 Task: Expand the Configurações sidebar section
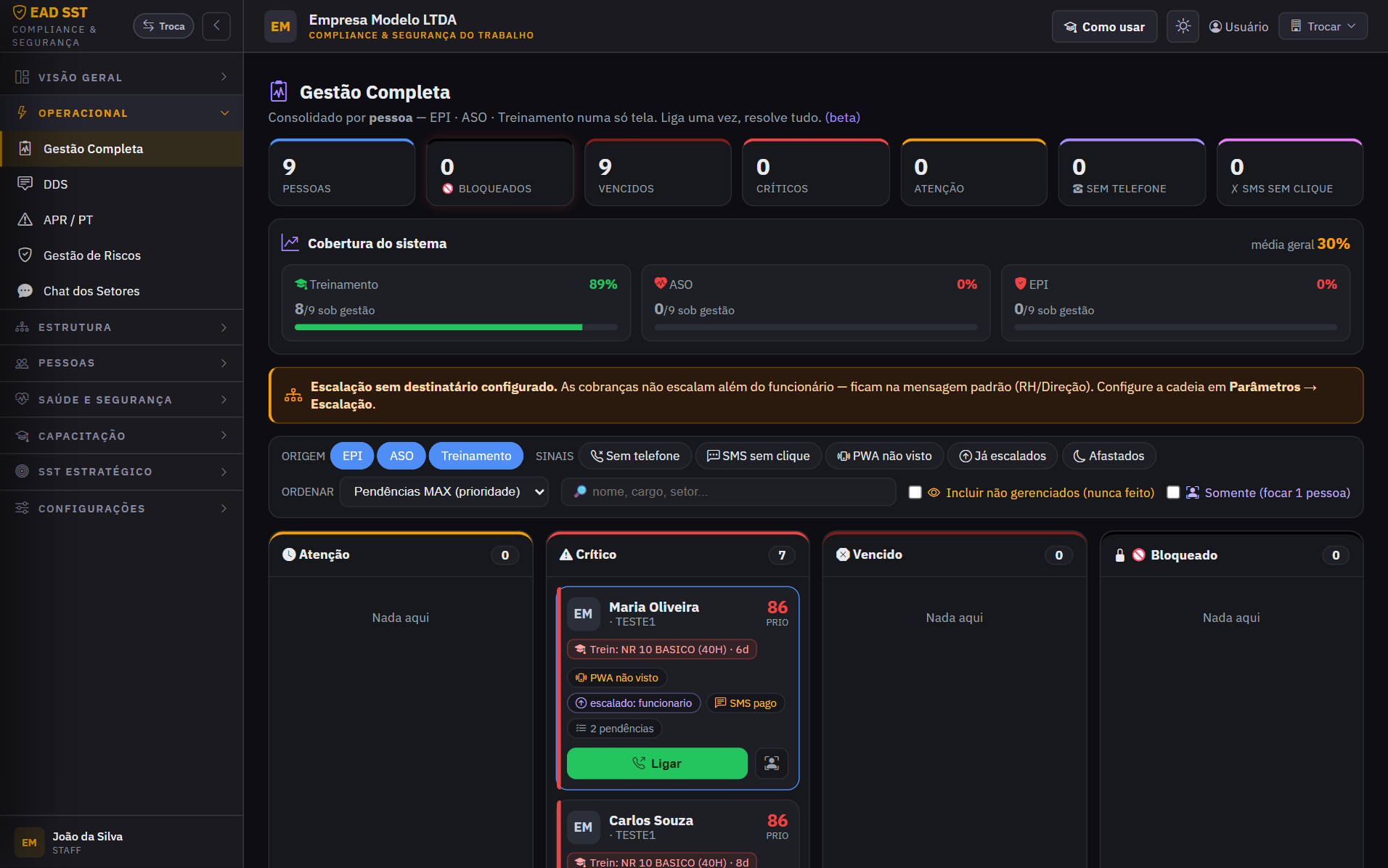coord(121,508)
